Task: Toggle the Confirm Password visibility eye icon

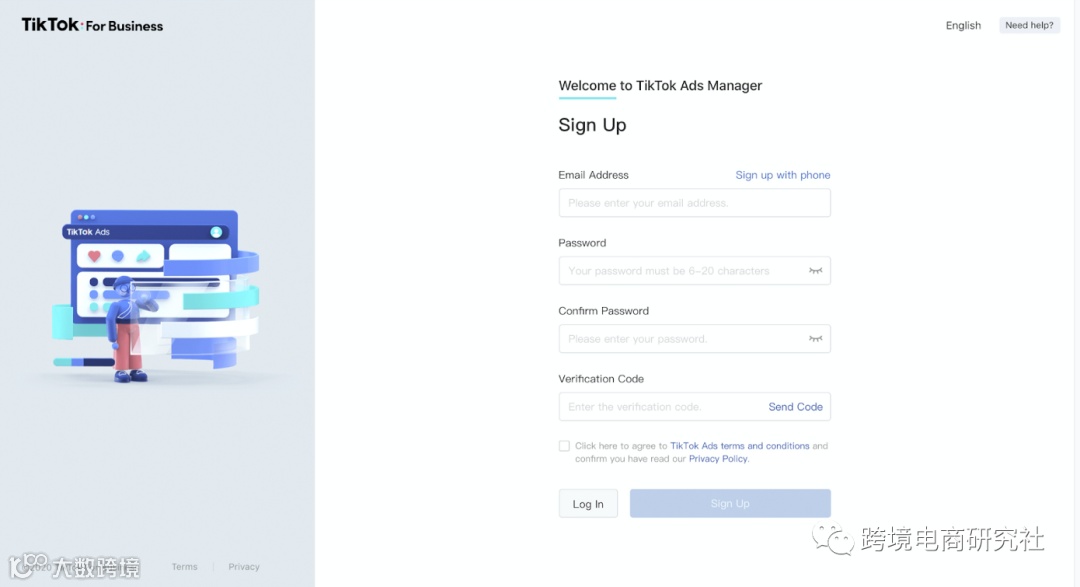Action: pyautogui.click(x=816, y=339)
